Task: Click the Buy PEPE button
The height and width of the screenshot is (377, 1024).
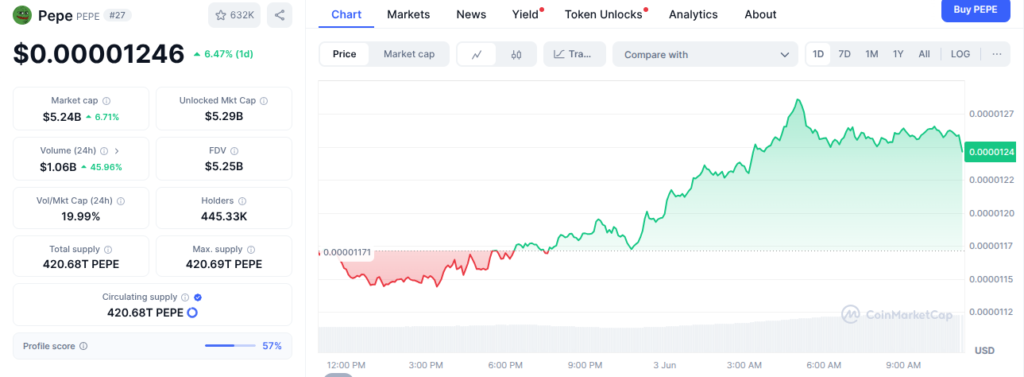Action: click(975, 10)
